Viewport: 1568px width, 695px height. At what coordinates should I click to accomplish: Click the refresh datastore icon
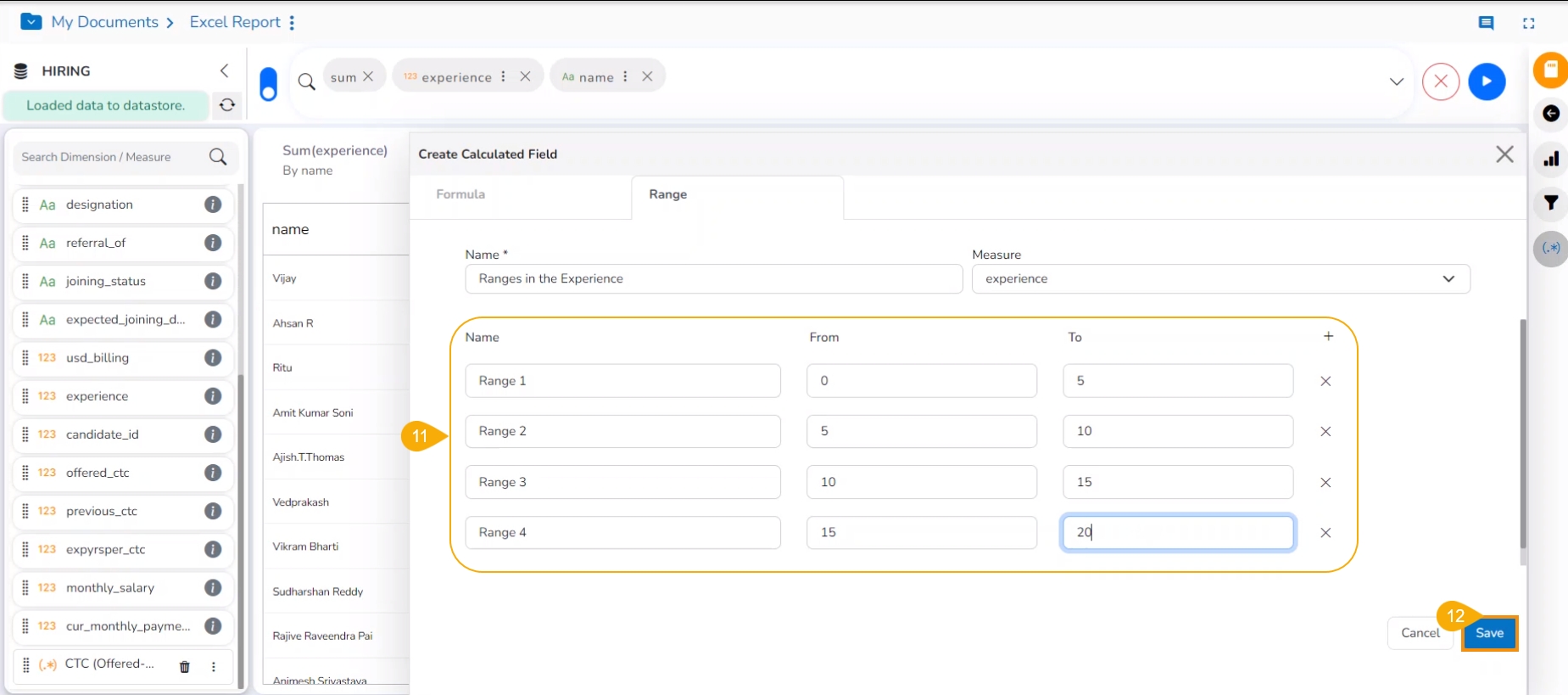point(226,105)
